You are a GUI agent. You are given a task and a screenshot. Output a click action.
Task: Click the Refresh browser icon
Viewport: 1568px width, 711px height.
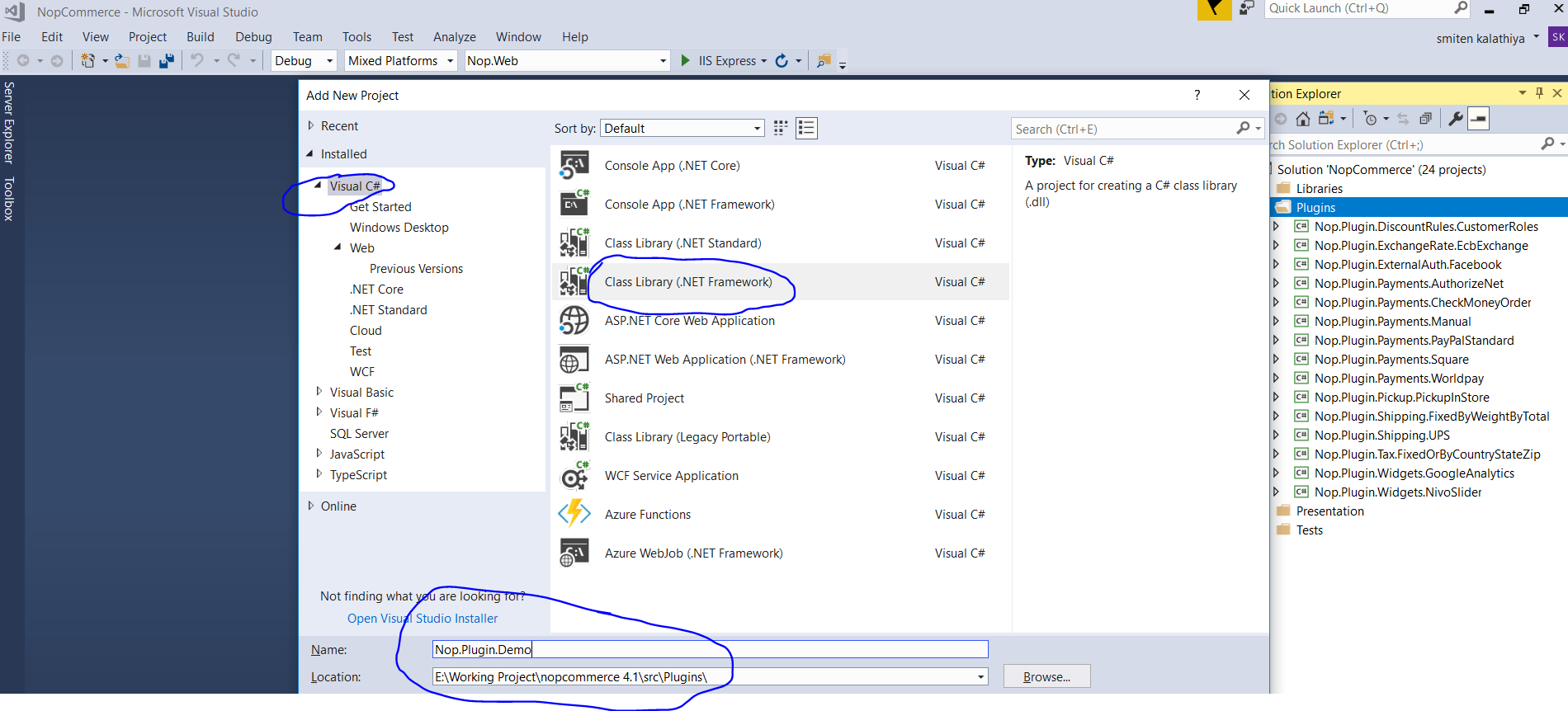pos(782,60)
